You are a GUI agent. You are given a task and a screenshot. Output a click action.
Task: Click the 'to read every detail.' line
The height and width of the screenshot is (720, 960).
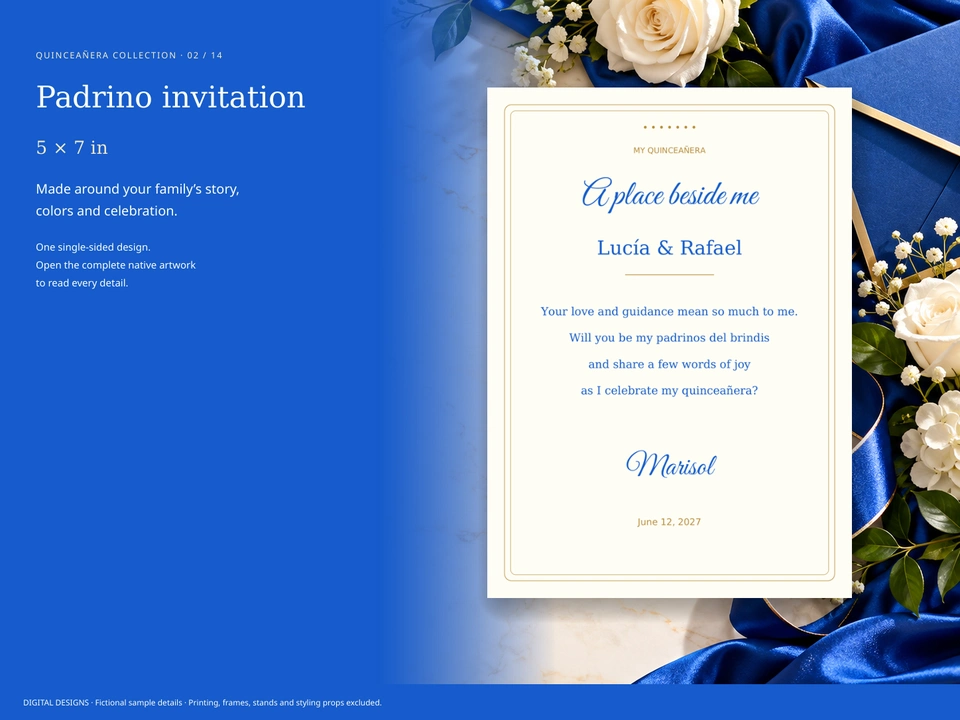82,283
